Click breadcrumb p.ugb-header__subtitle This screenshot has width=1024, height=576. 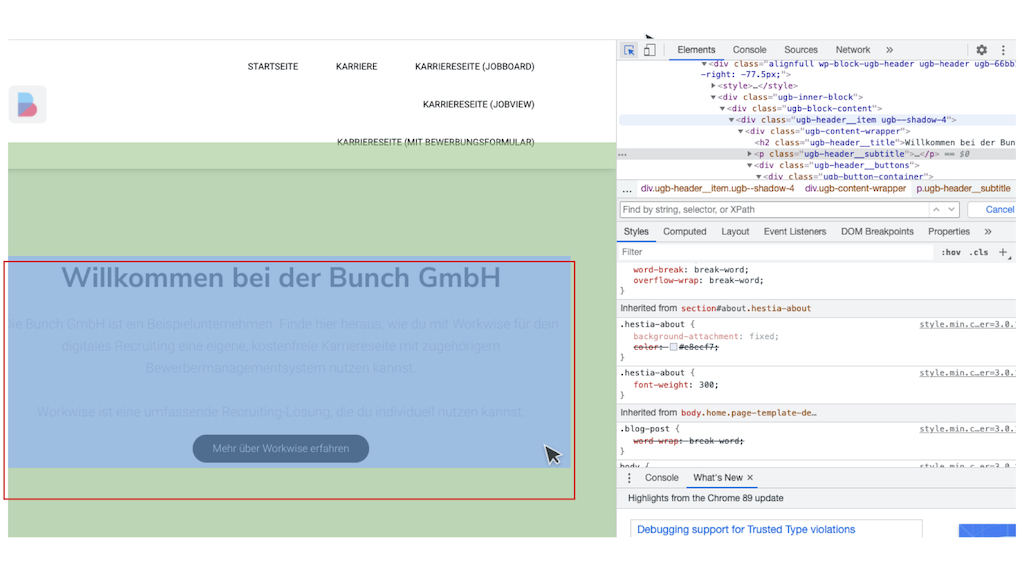click(963, 189)
